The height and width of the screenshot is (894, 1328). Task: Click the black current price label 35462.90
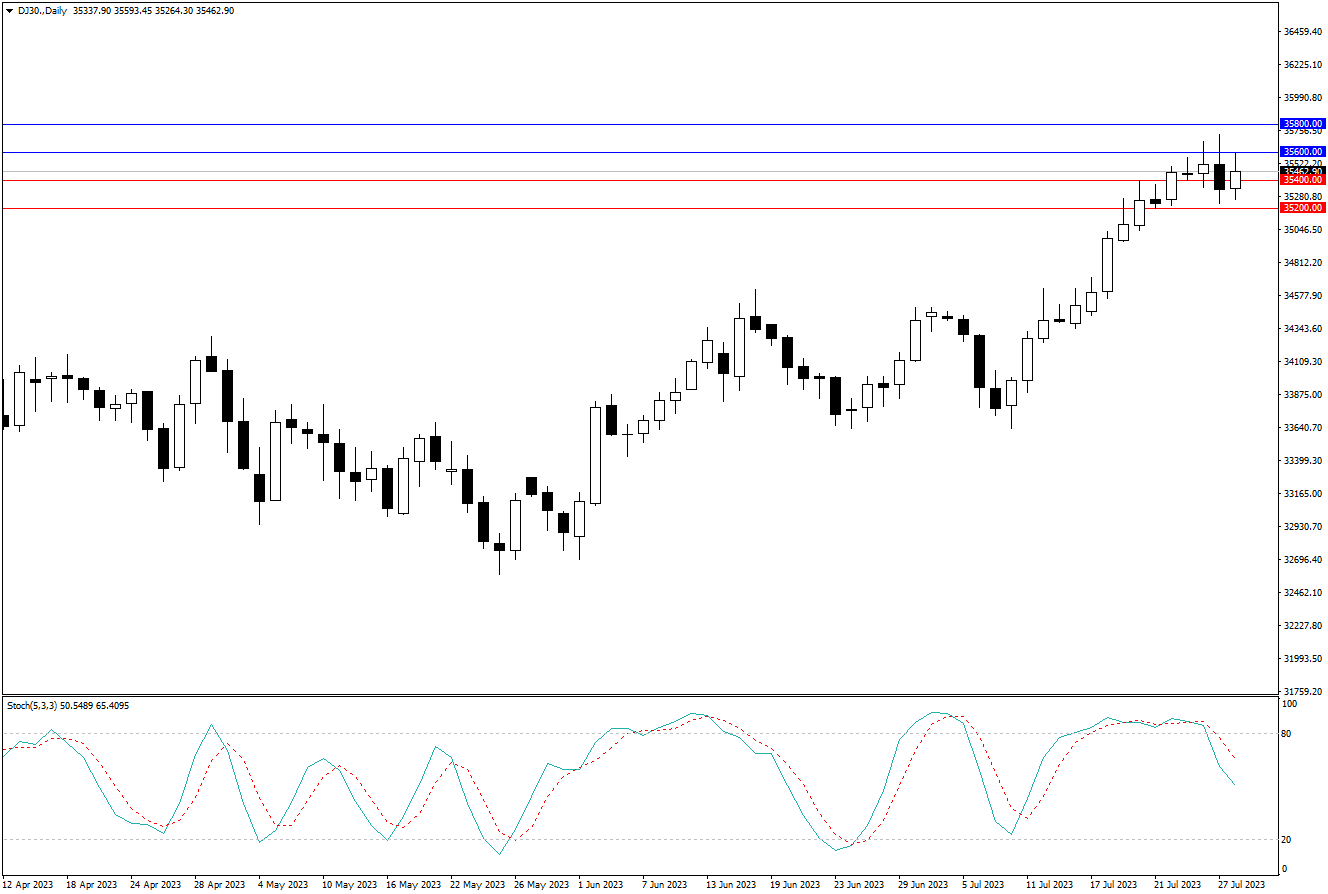point(1303,171)
